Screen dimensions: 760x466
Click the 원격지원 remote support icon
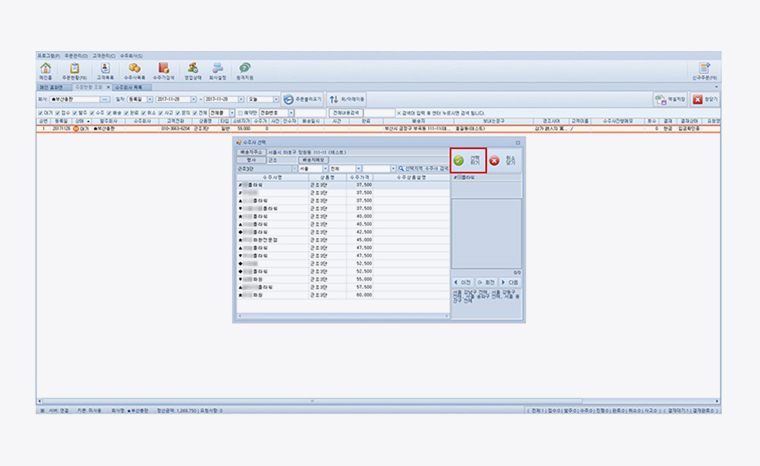245,70
